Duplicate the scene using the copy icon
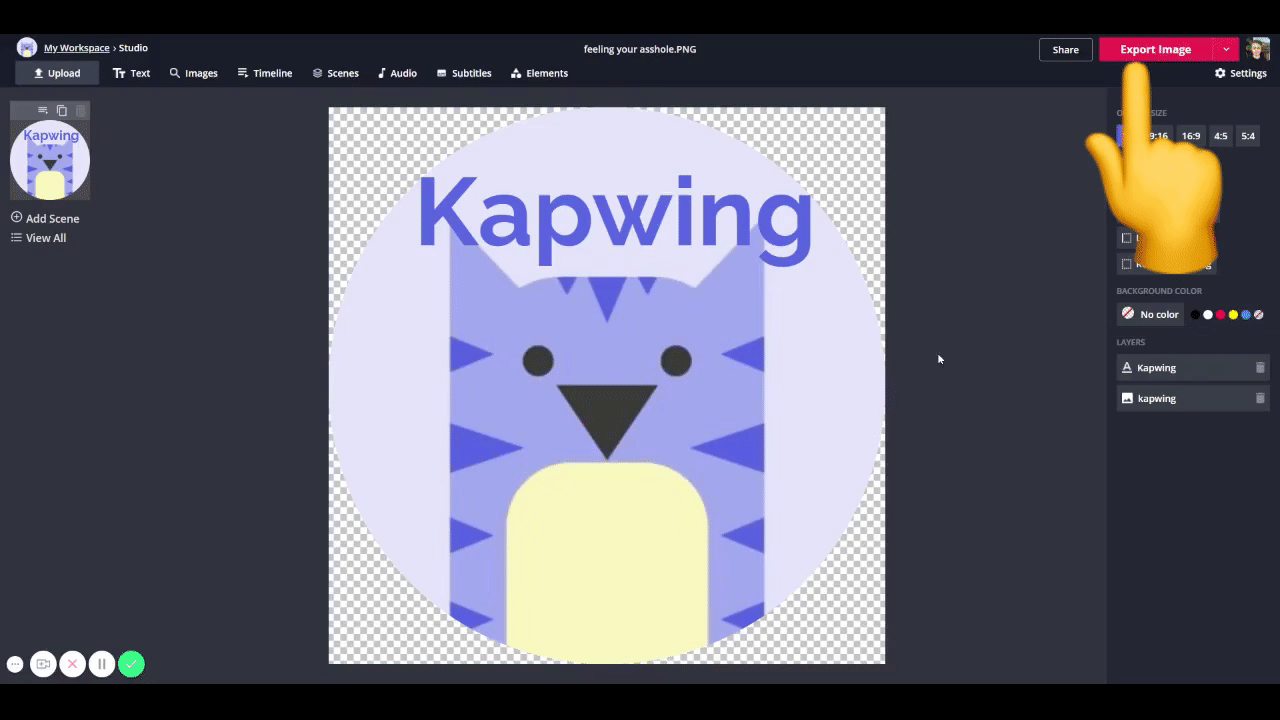Viewport: 1280px width, 720px height. [x=62, y=111]
